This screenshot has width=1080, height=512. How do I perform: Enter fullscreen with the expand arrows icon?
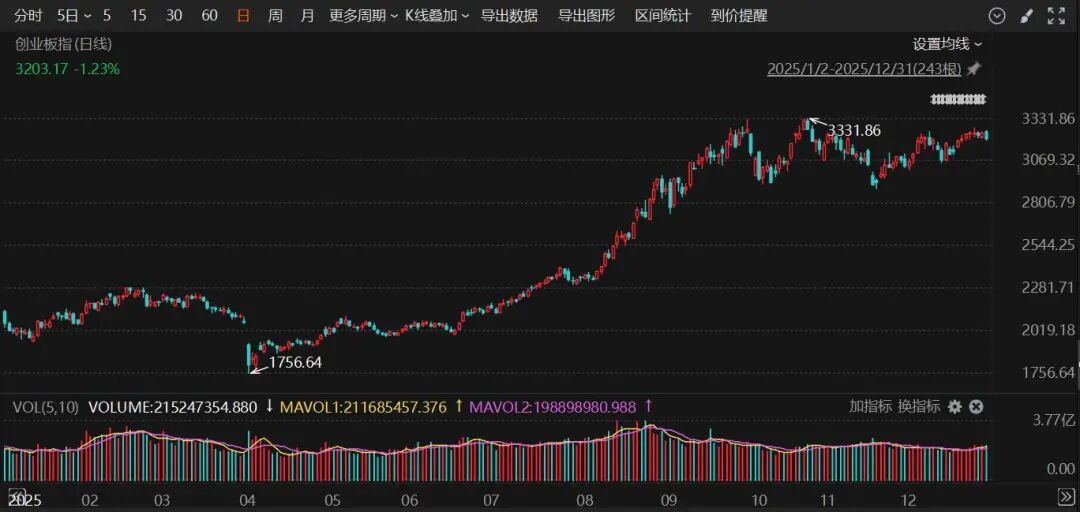coord(1056,15)
